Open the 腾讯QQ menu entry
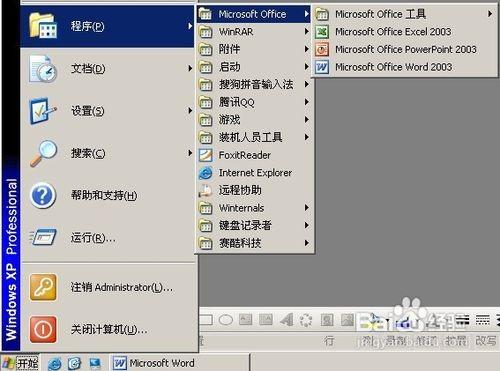500x371 pixels. point(254,102)
